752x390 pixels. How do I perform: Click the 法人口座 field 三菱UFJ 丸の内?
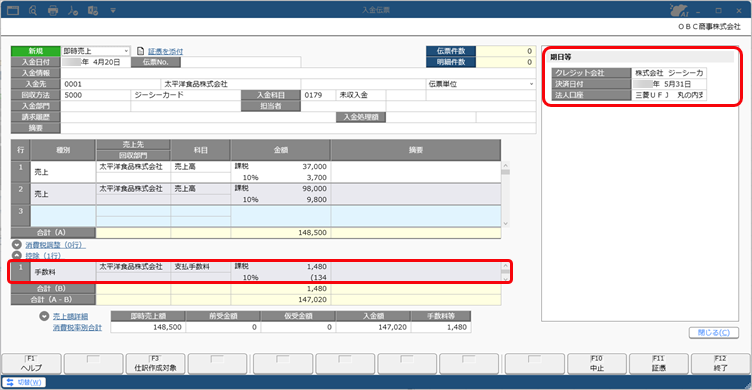669,95
